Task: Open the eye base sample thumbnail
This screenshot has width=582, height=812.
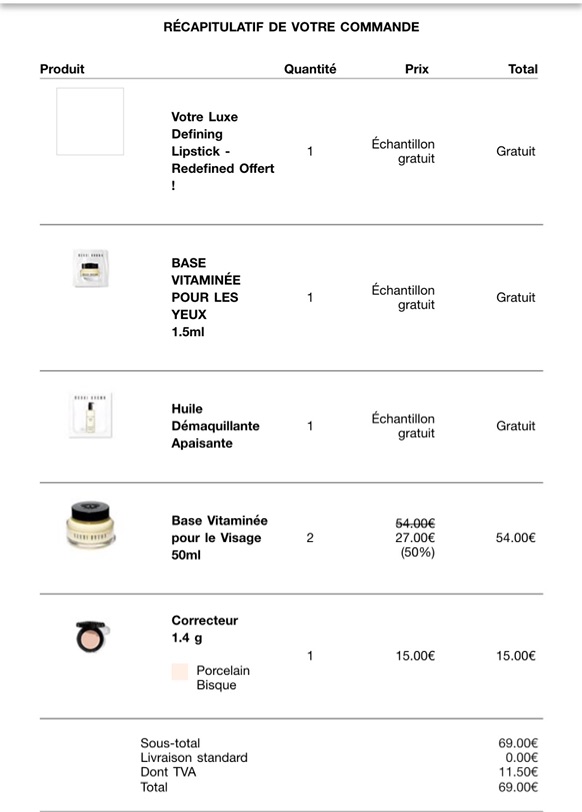Action: [91, 269]
